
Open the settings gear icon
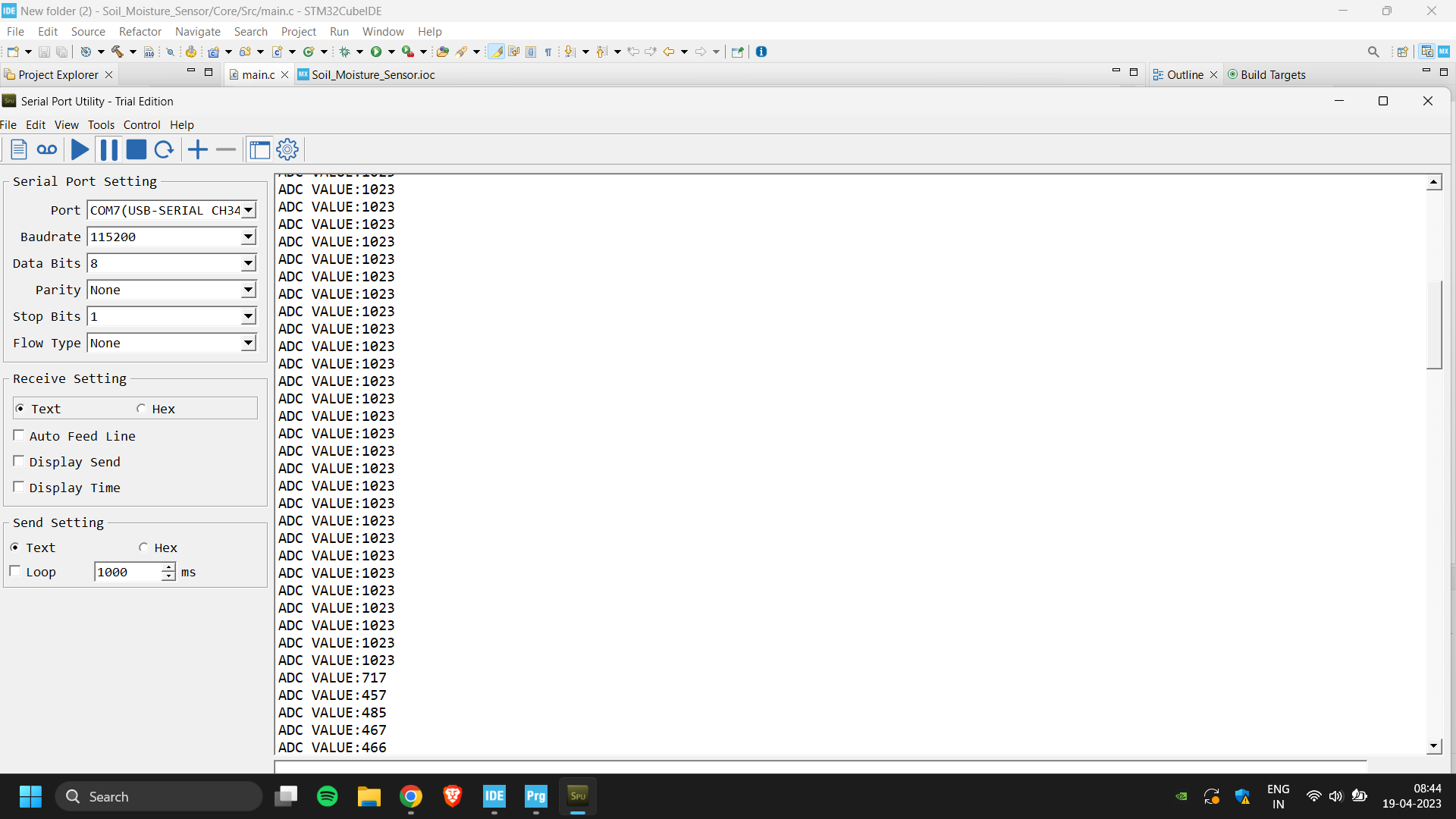[x=287, y=149]
